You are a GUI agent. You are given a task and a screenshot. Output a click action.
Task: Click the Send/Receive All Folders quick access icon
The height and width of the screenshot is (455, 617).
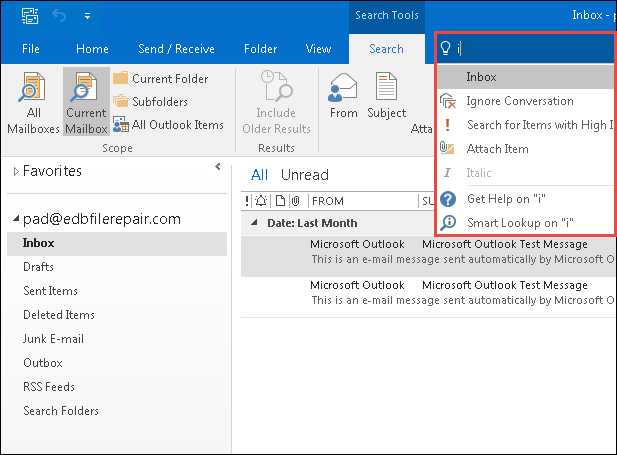point(30,16)
